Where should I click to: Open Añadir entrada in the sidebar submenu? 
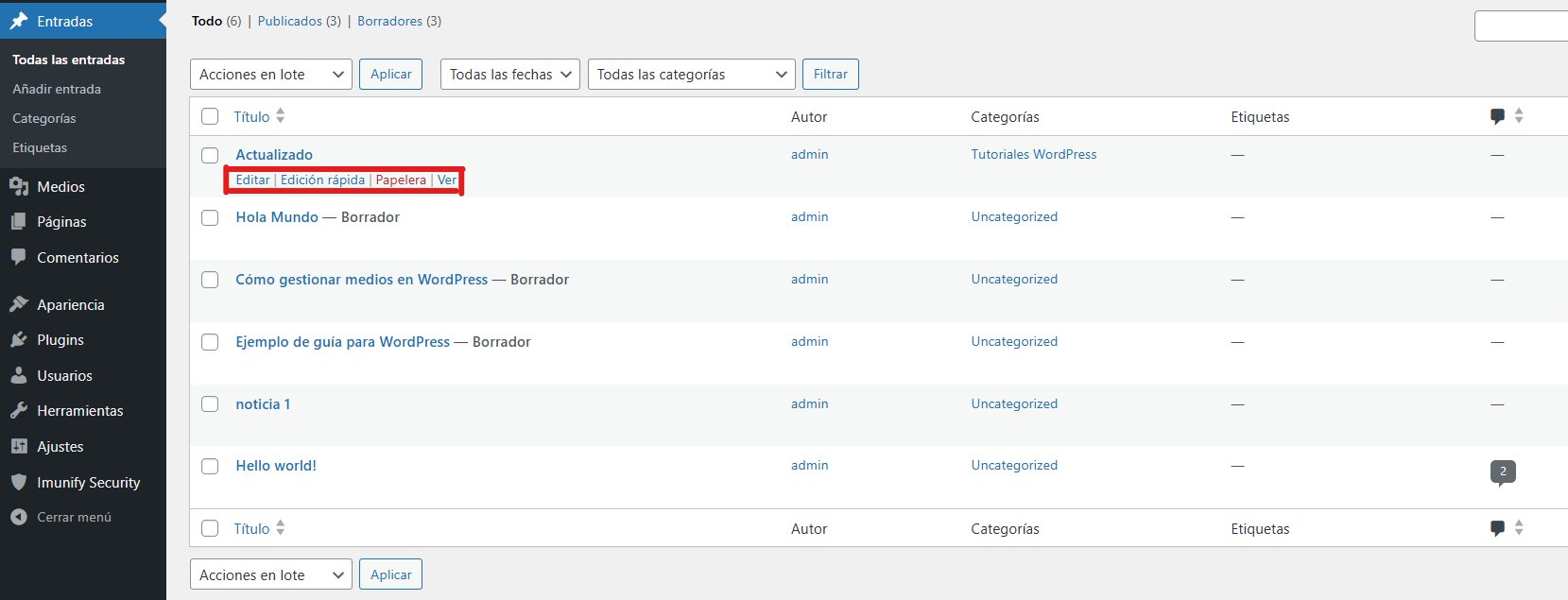tap(57, 89)
